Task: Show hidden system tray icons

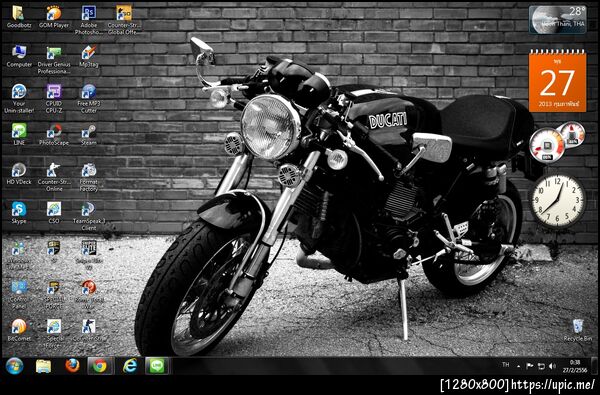Action: point(518,366)
